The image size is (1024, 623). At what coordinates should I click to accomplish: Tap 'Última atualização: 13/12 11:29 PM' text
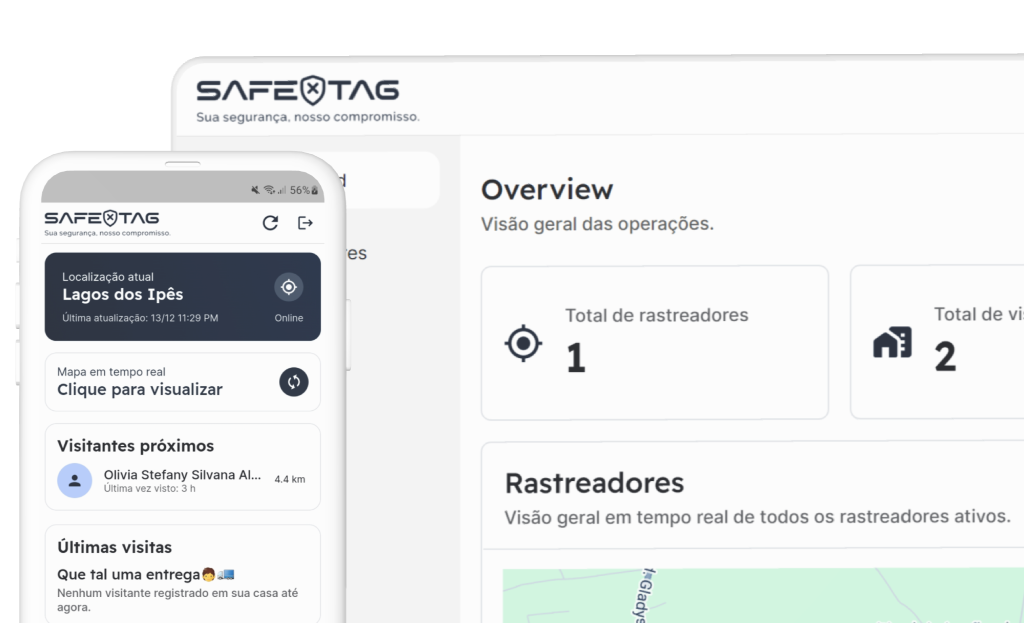click(140, 318)
